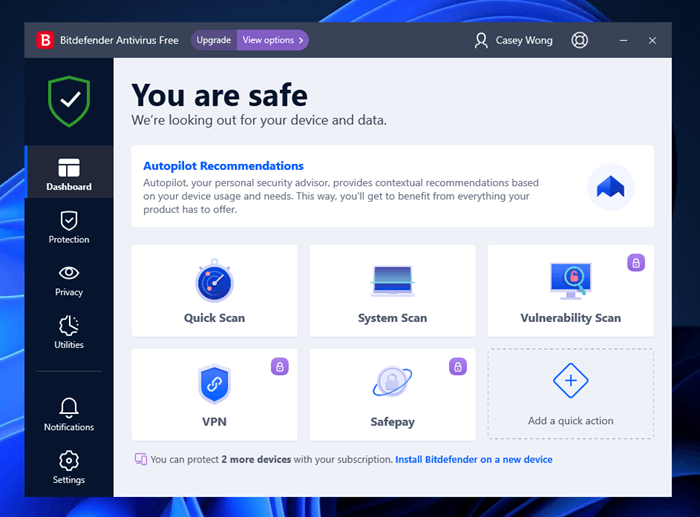700x517 pixels.
Task: Click the "You are safe" heading
Action: point(219,95)
